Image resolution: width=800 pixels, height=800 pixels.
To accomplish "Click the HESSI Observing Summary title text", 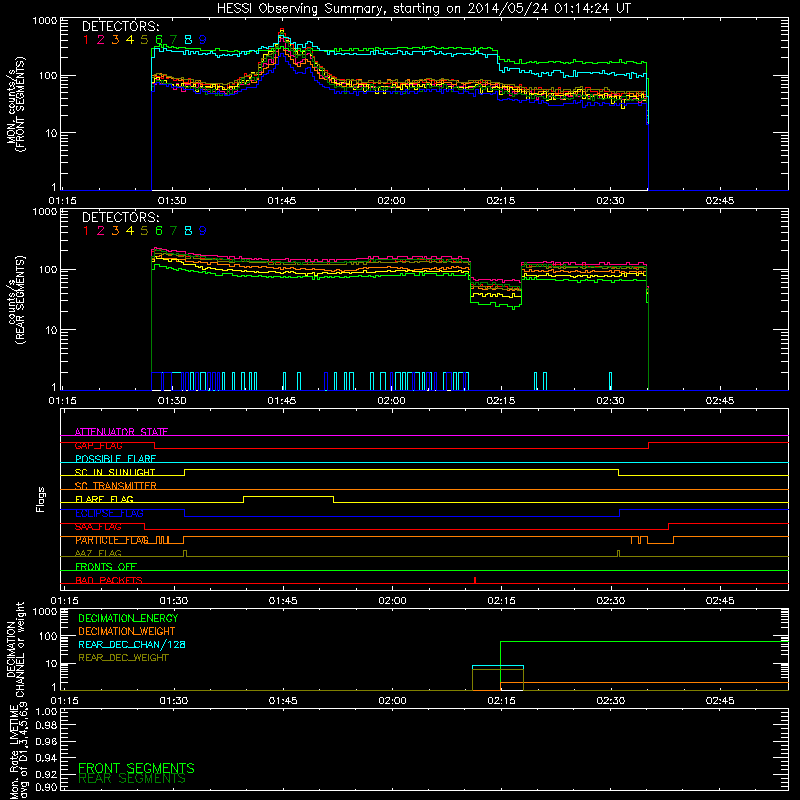I will tap(423, 9).
